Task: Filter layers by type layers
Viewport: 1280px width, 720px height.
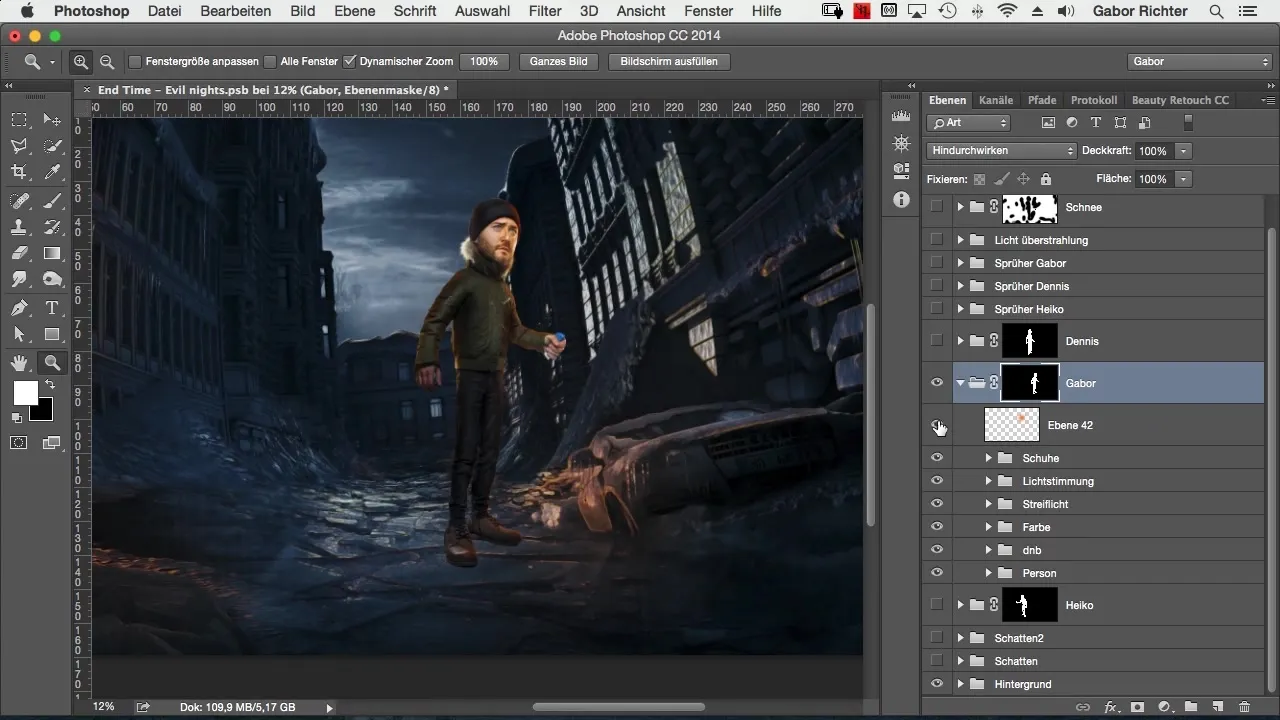Action: point(1096,123)
